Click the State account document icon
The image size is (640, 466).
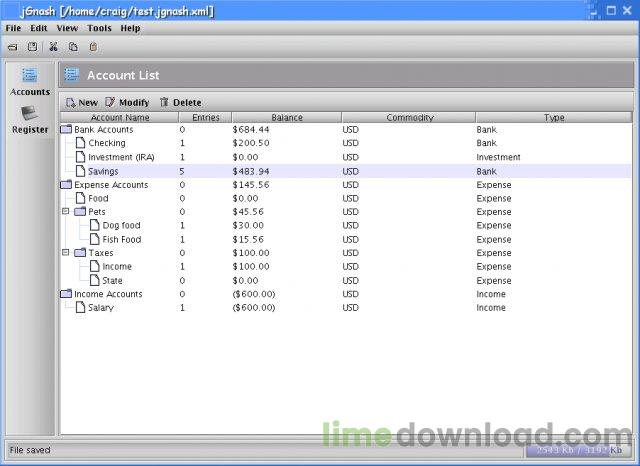(x=95, y=280)
